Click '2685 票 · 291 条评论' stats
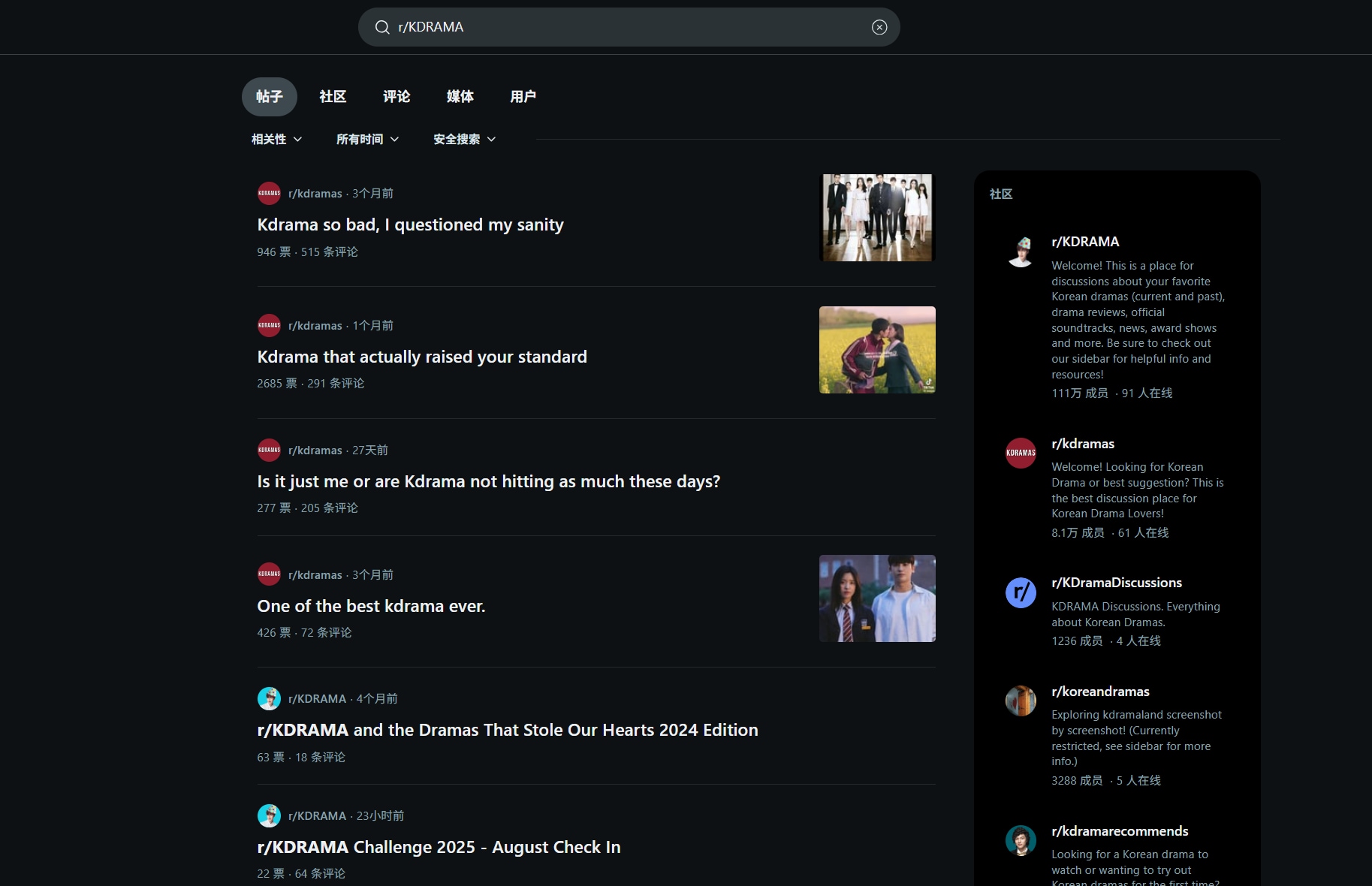 click(x=311, y=384)
